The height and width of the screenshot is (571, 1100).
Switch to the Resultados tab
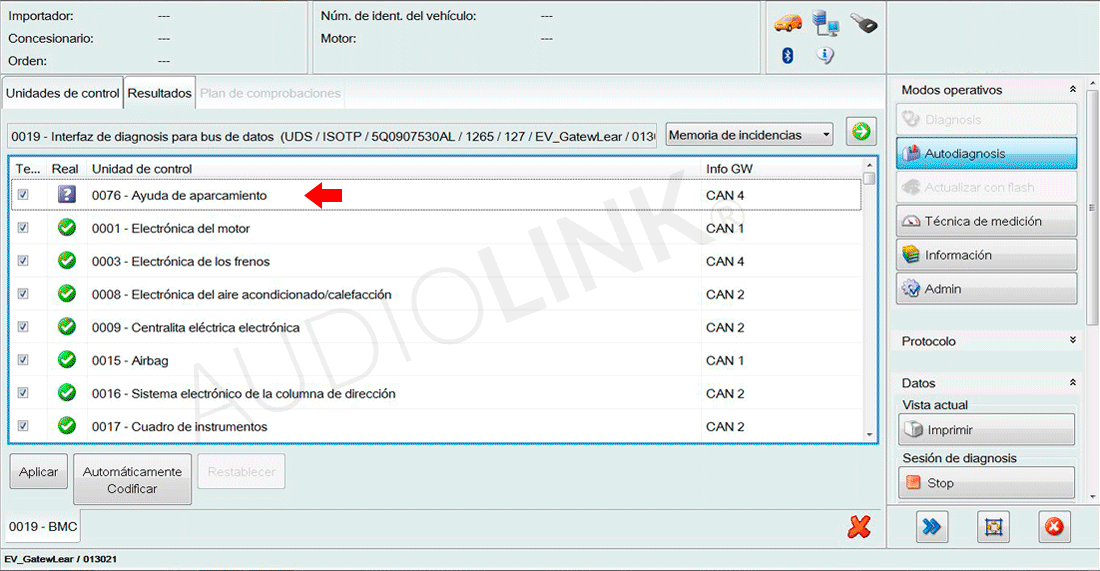pos(159,93)
